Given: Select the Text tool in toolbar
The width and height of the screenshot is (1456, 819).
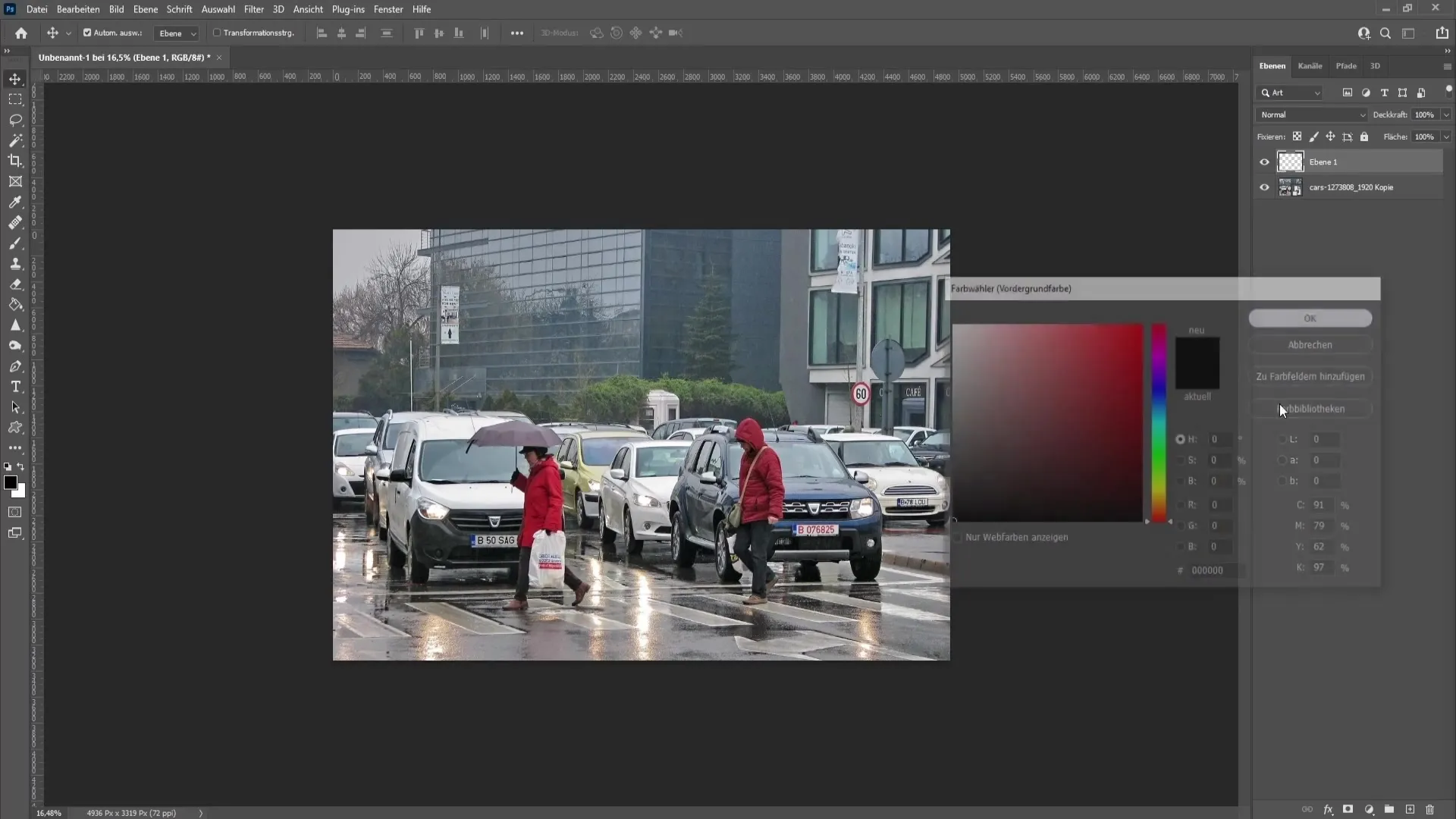Looking at the screenshot, I should (15, 386).
